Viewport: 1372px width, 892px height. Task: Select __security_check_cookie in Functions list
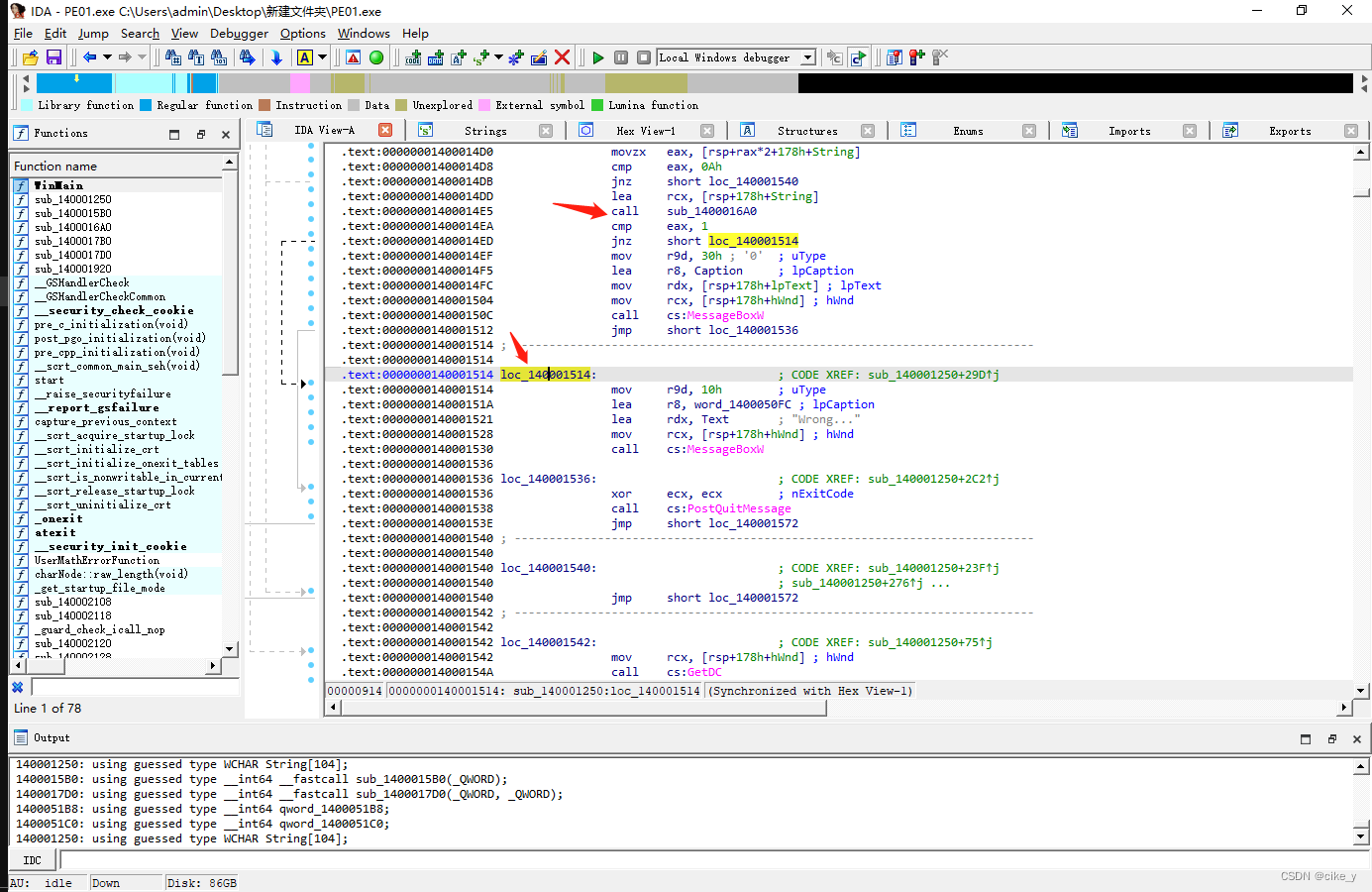pos(114,310)
